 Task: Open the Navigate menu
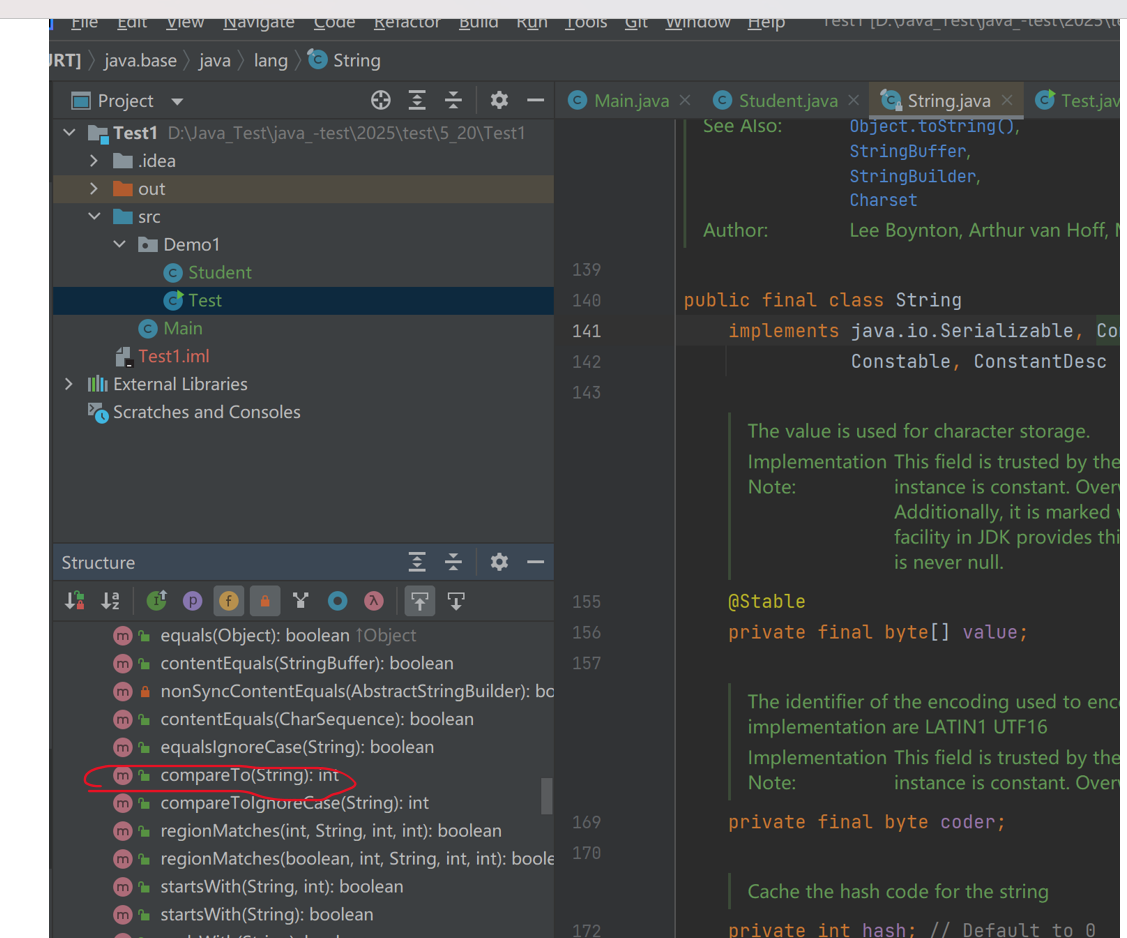259,23
